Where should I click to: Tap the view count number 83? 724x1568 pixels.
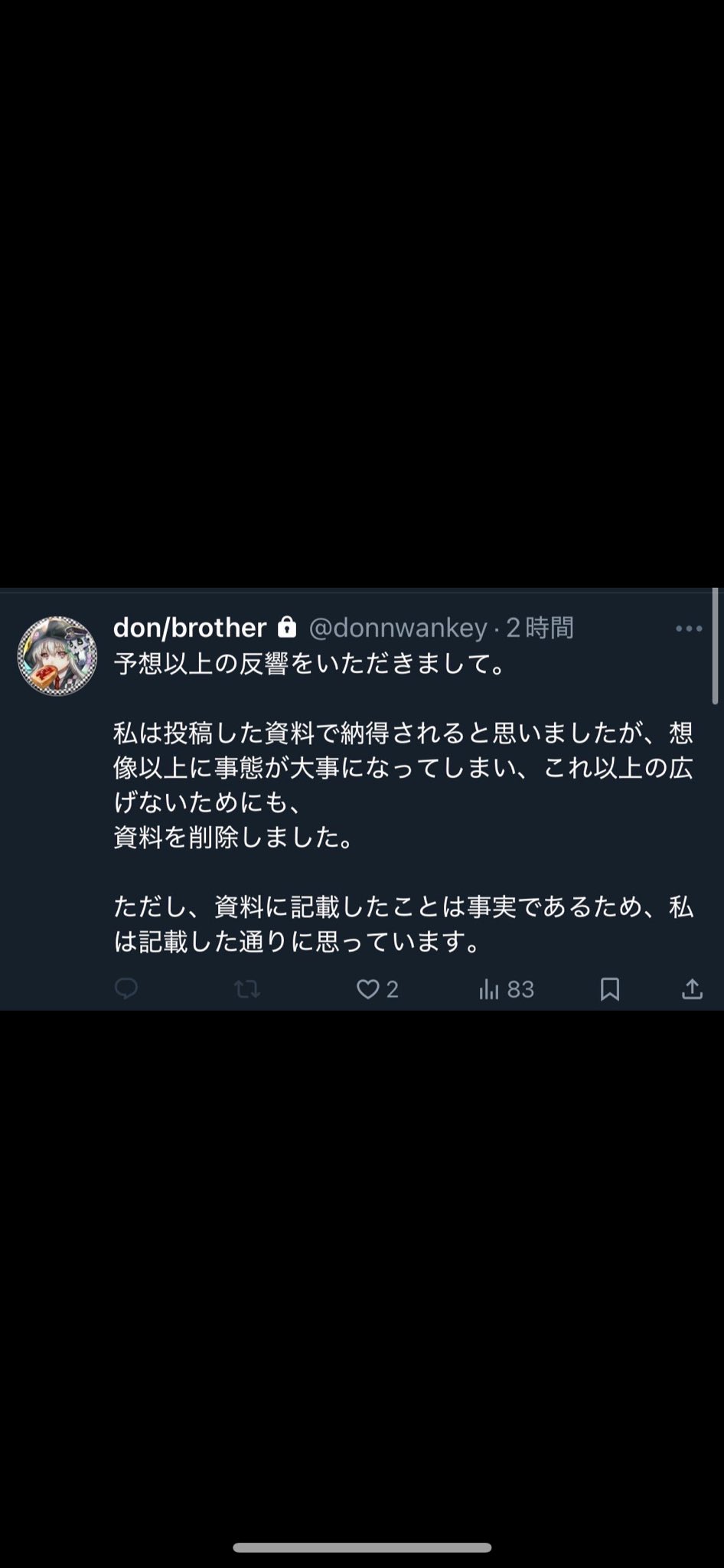520,990
